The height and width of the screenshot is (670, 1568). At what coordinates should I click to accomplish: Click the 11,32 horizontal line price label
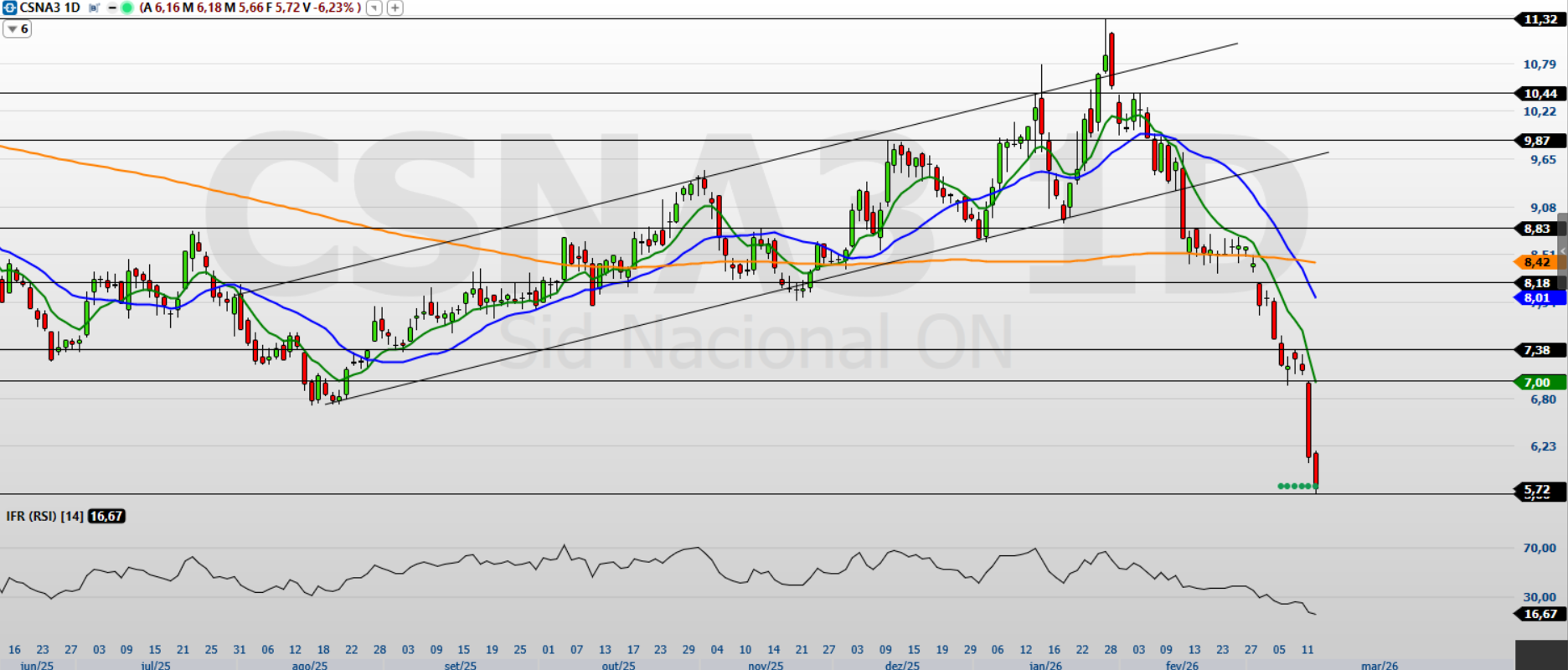pos(1540,19)
